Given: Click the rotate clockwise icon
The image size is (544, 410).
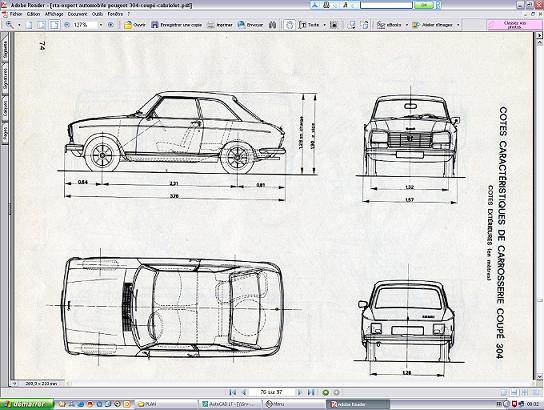Looking at the screenshot, I should [352, 25].
